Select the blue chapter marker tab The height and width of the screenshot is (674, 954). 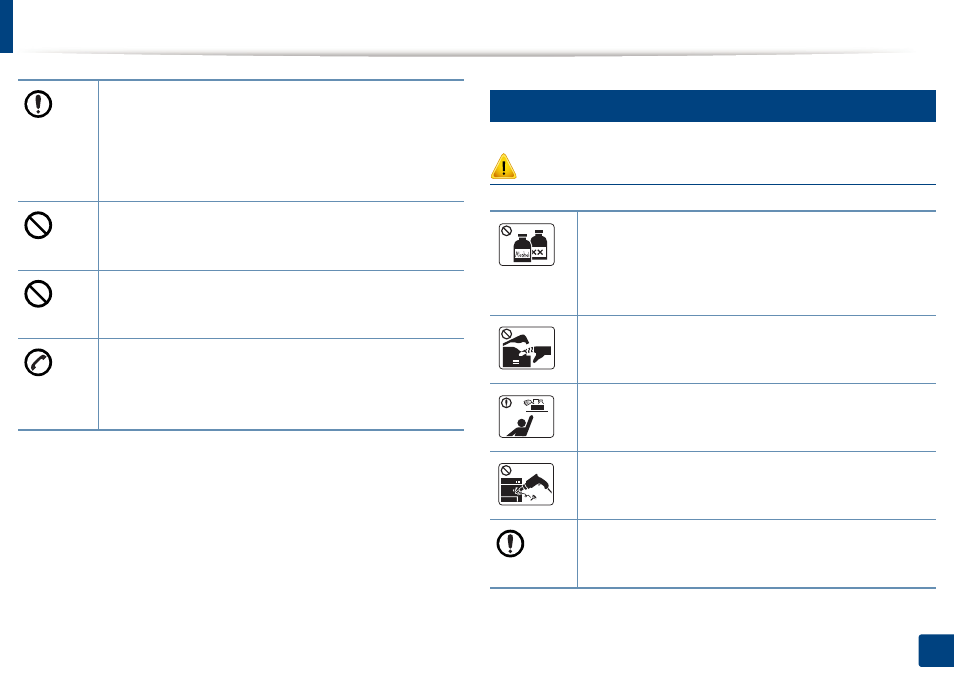tap(6, 26)
